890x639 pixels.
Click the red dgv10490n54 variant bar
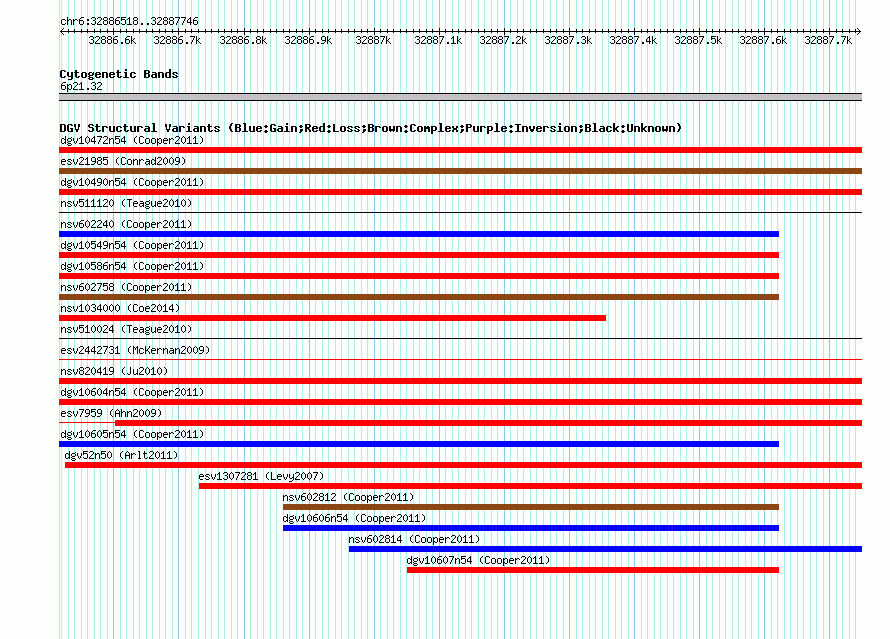[460, 192]
